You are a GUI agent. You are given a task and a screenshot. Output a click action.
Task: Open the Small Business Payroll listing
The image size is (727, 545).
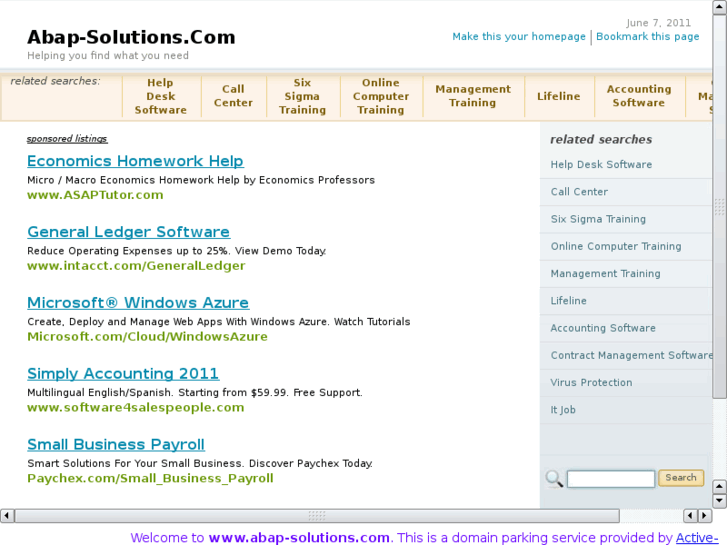[x=115, y=445]
